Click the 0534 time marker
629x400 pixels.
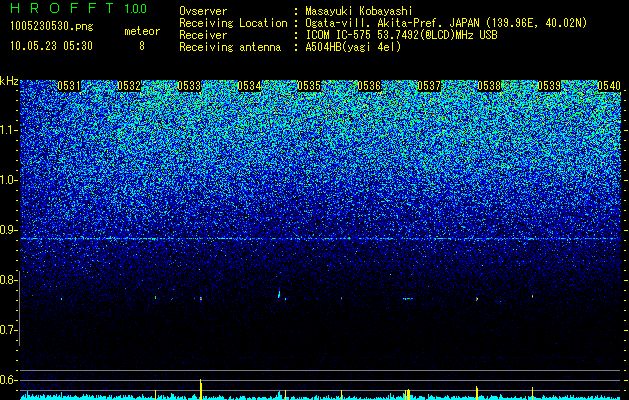pyautogui.click(x=249, y=86)
